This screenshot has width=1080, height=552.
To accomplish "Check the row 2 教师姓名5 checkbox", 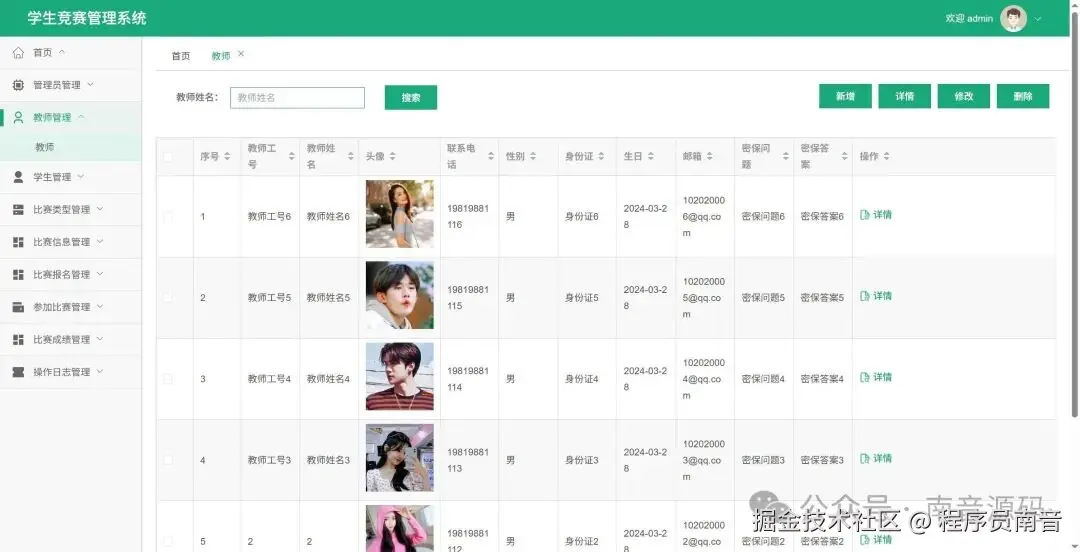I will click(x=168, y=298).
